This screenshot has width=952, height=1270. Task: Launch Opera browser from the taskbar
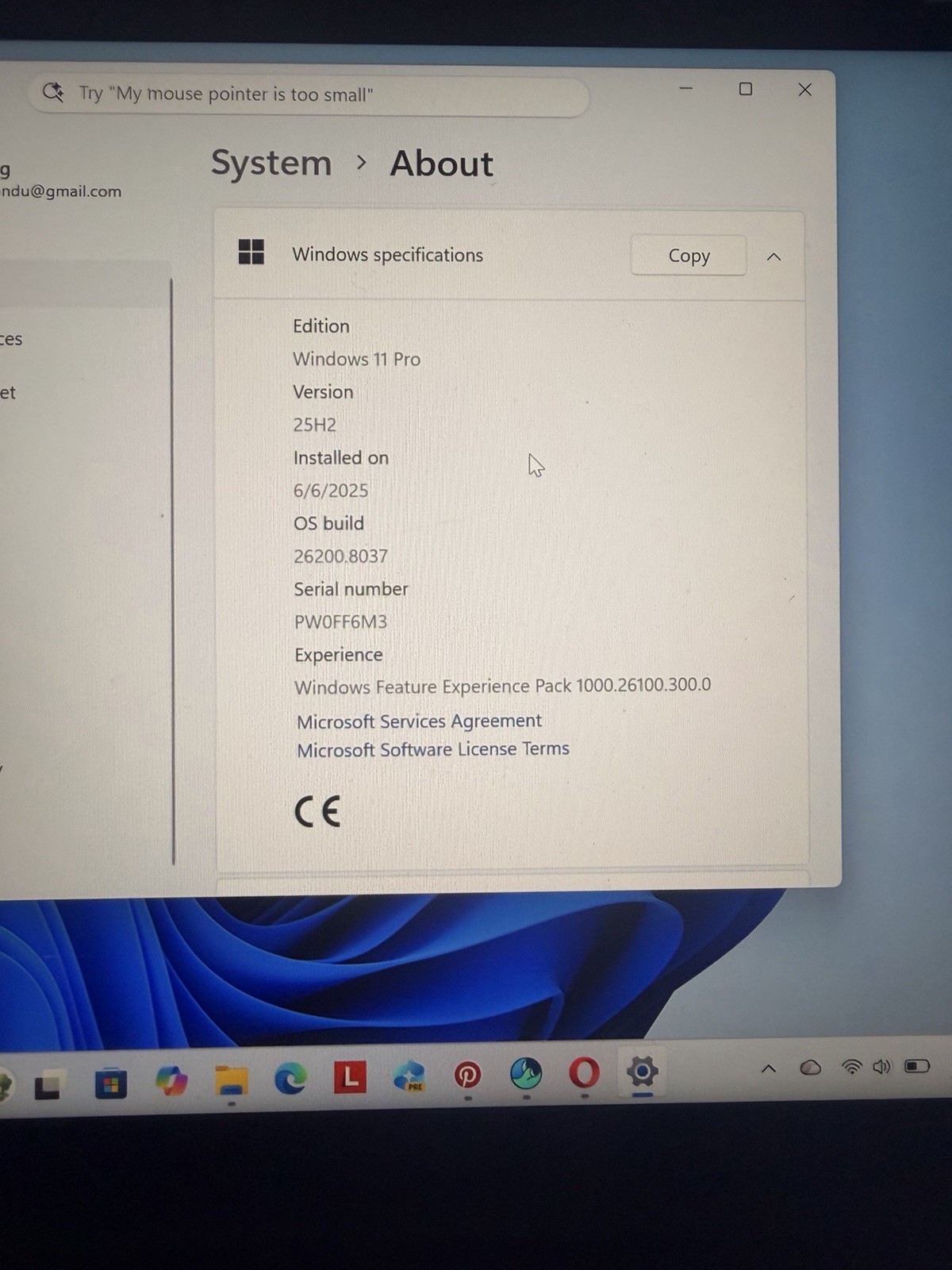[x=585, y=1072]
